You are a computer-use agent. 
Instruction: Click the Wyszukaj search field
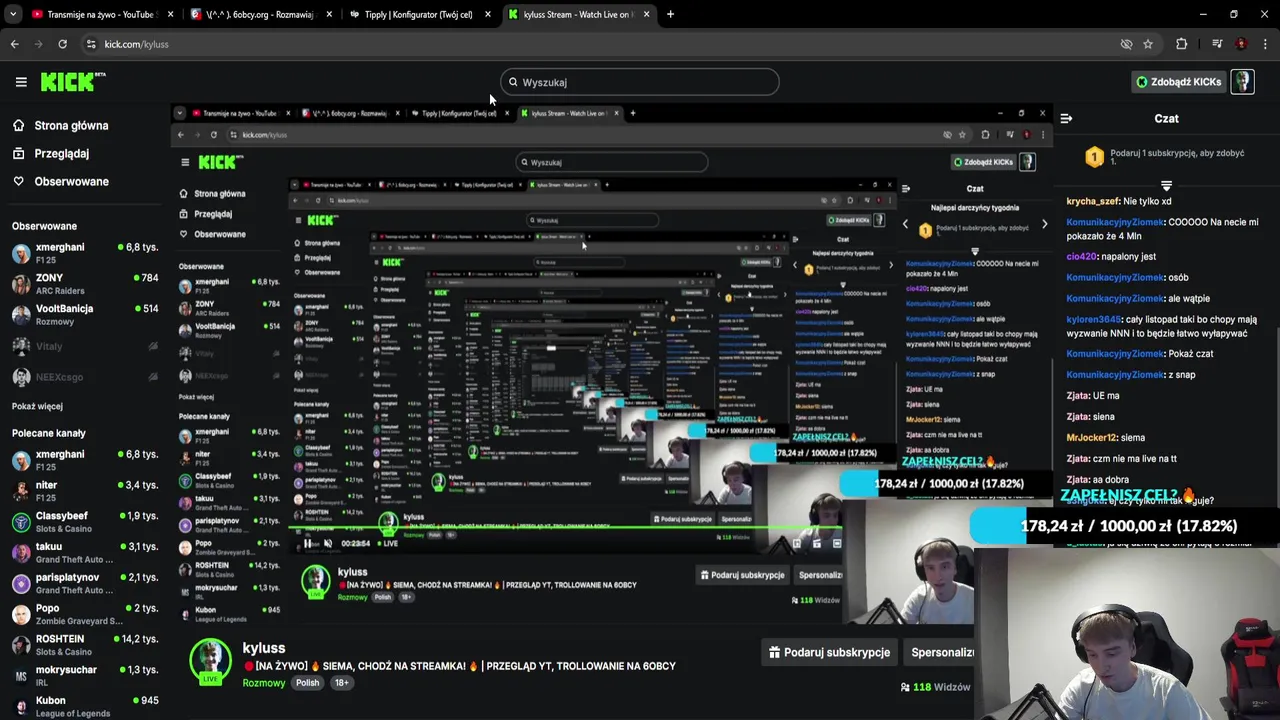point(640,82)
